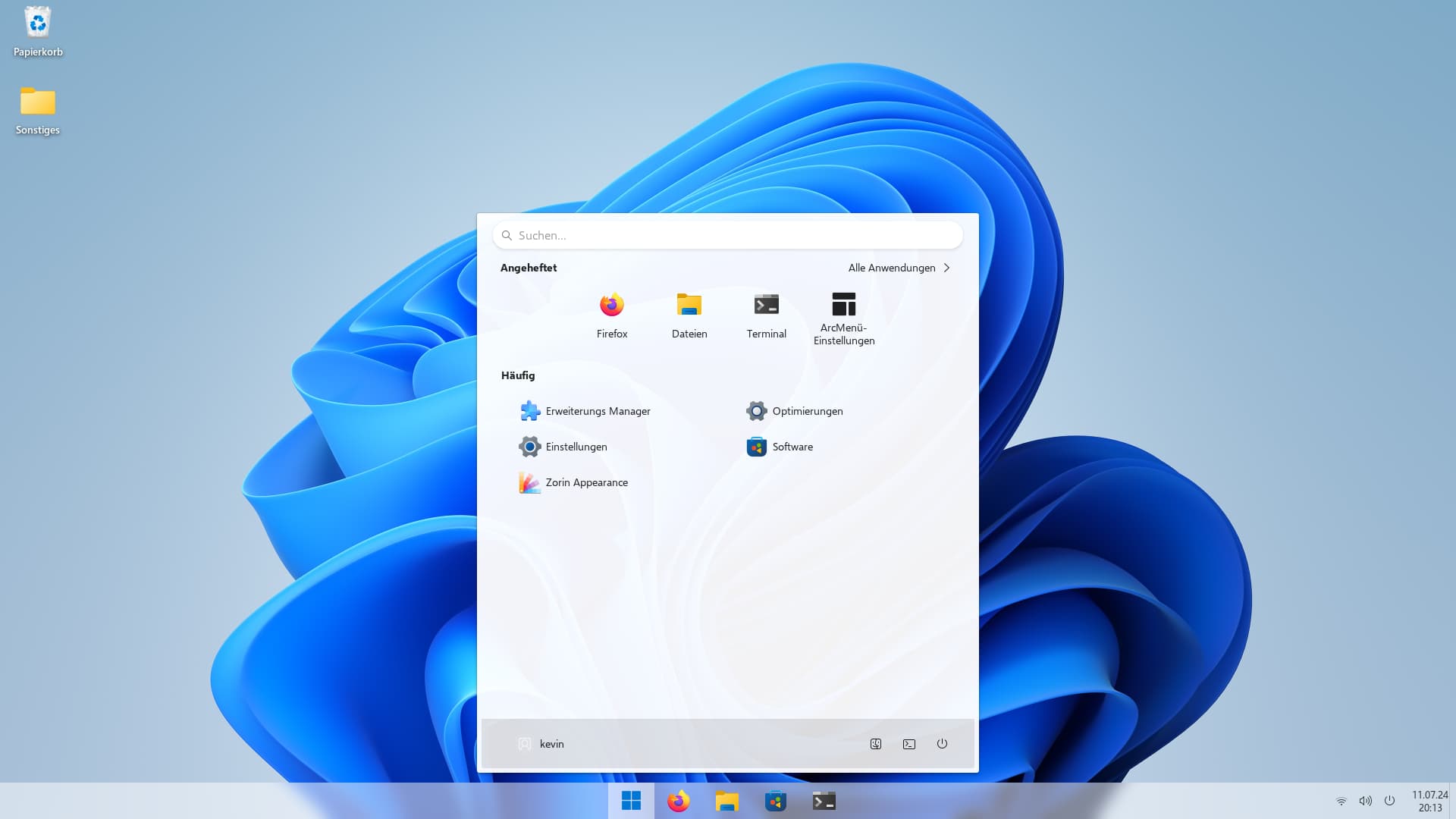Open the volume indicator in the system tray
The image size is (1456, 819).
click(x=1365, y=801)
